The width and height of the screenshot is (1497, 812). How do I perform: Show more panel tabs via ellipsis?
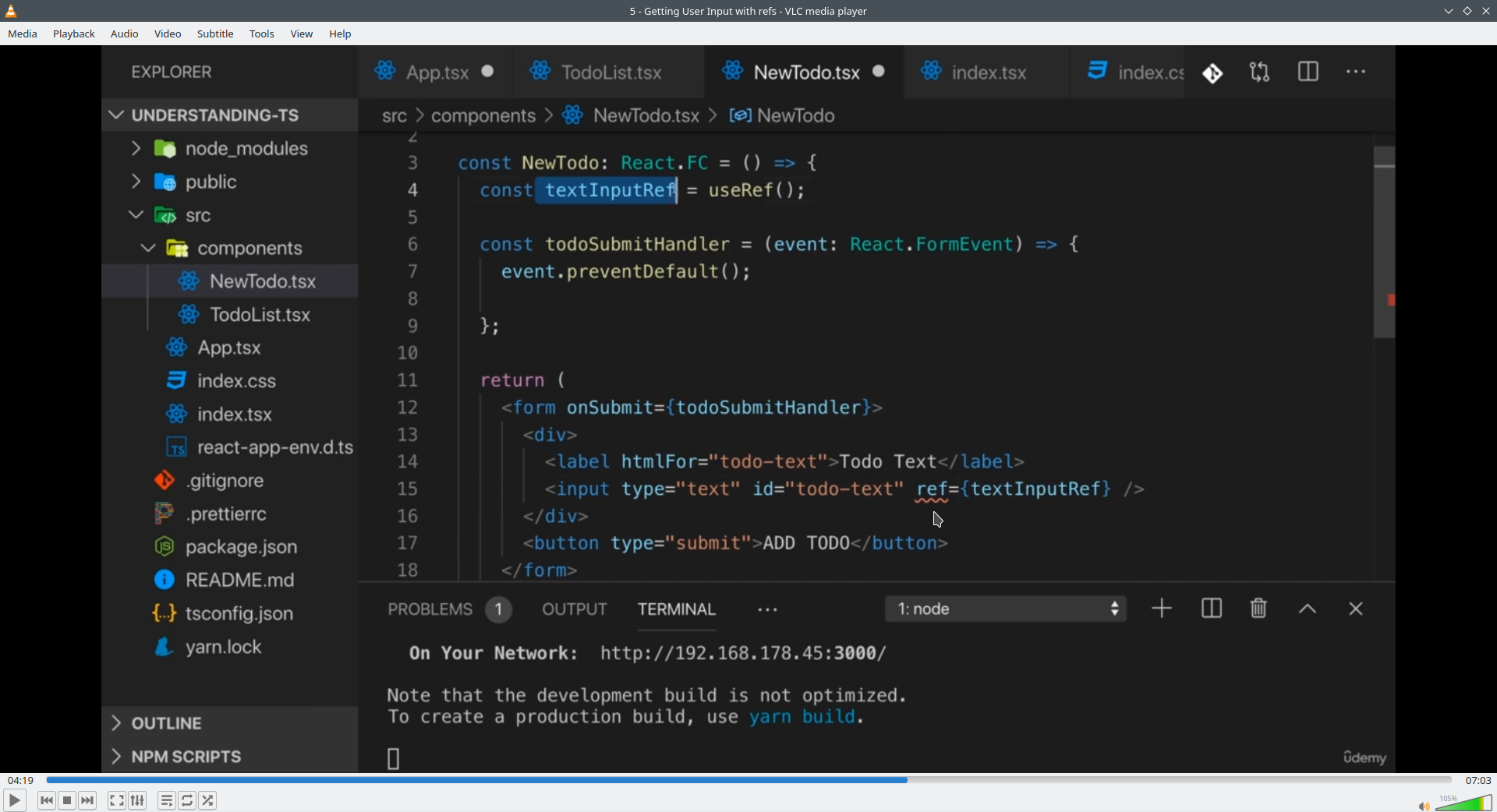click(768, 610)
